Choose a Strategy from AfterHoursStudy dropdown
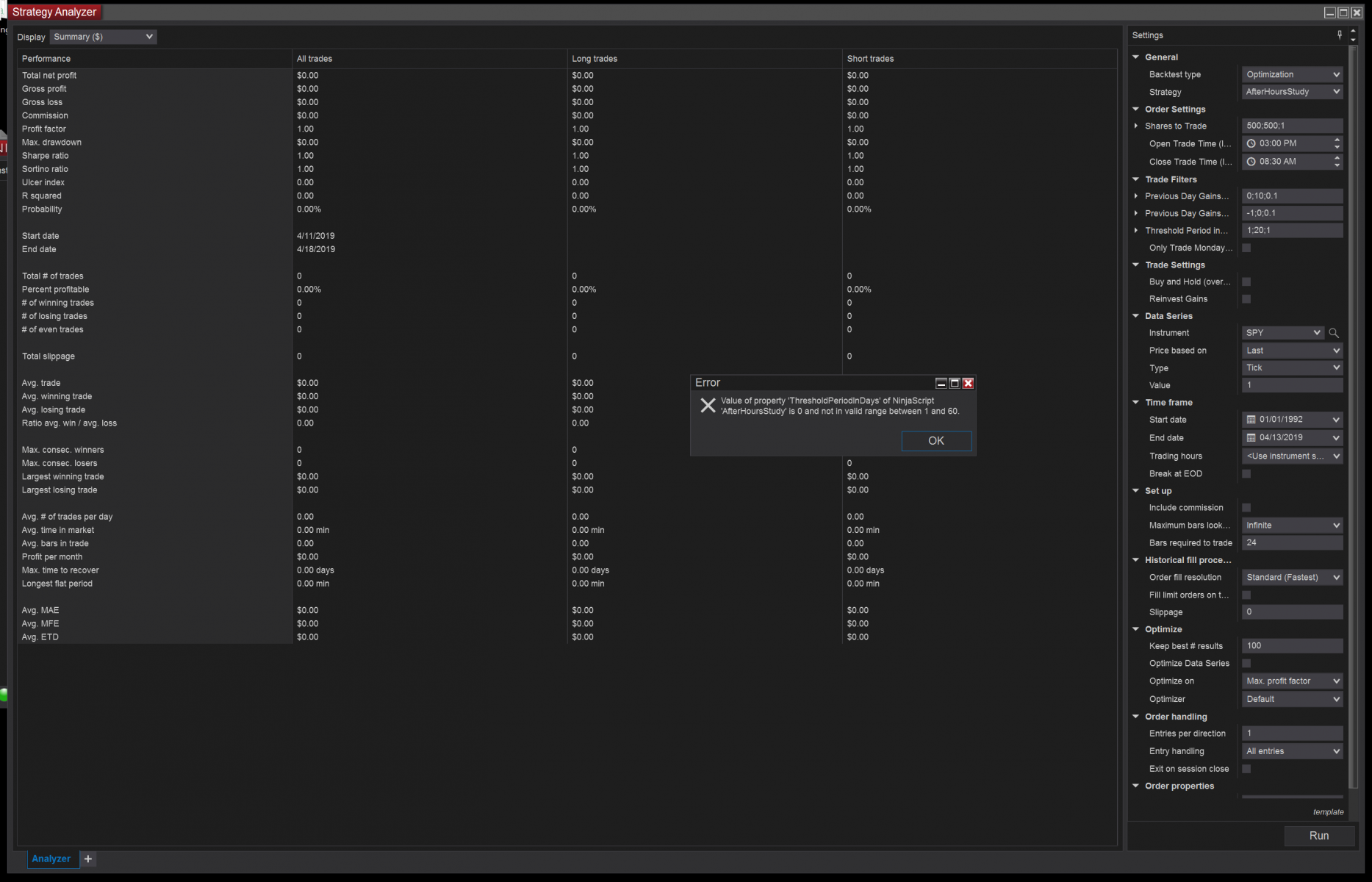Viewport: 1372px width, 882px height. click(1292, 92)
